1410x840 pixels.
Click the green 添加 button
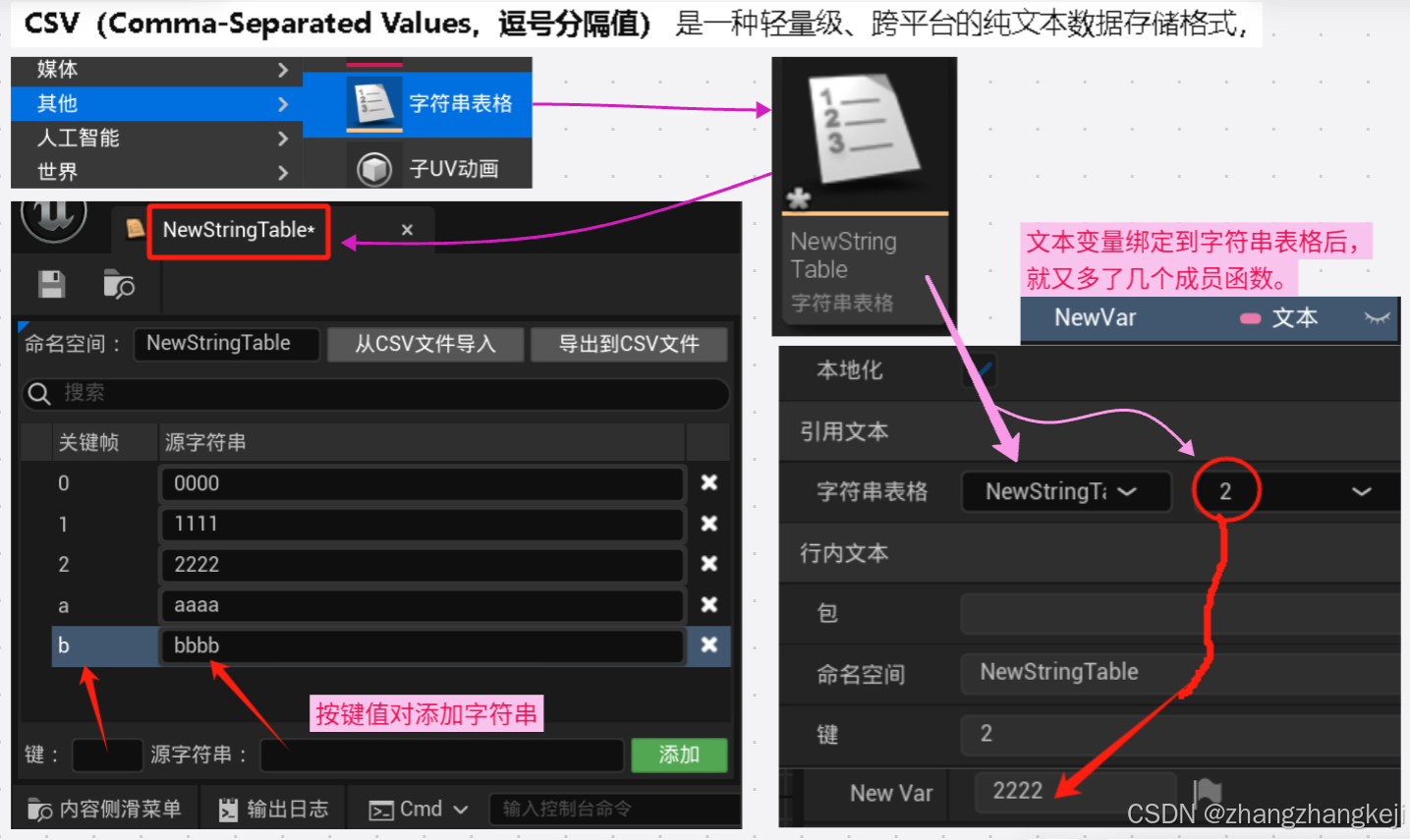point(679,755)
